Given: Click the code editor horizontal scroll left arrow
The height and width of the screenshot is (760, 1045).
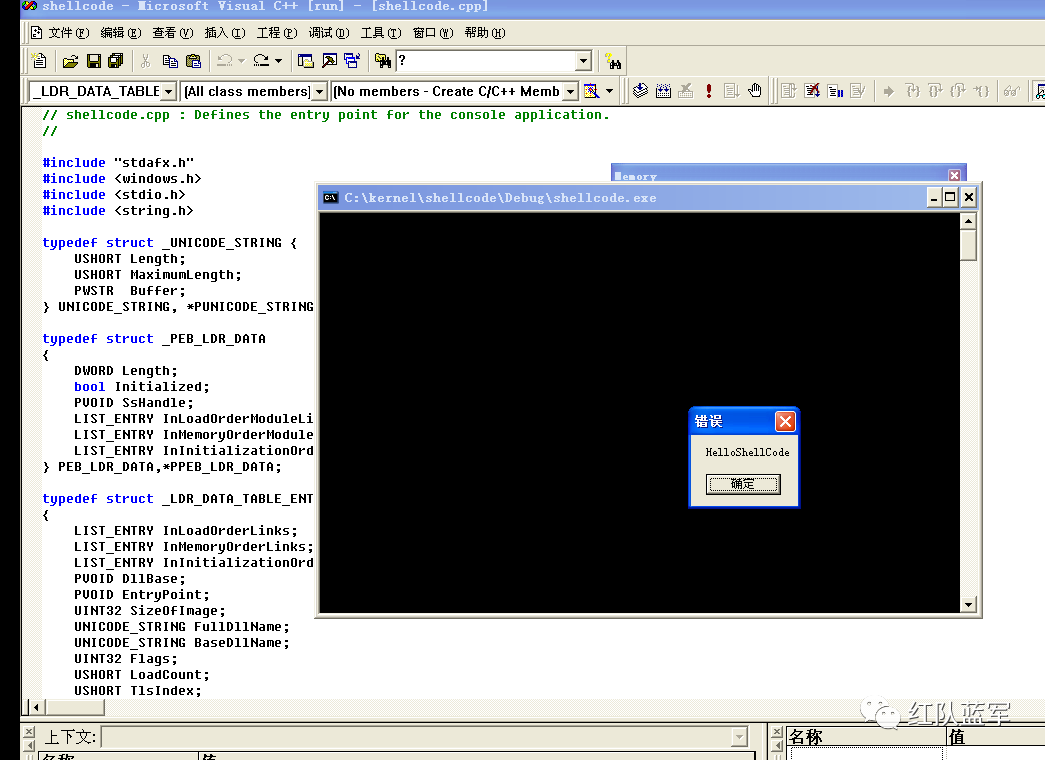Looking at the screenshot, I should pos(35,707).
